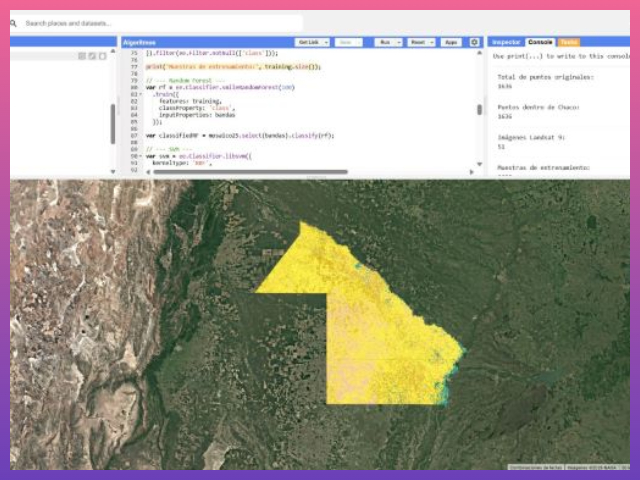Click the left panel scroll-down arrow

click(112, 173)
